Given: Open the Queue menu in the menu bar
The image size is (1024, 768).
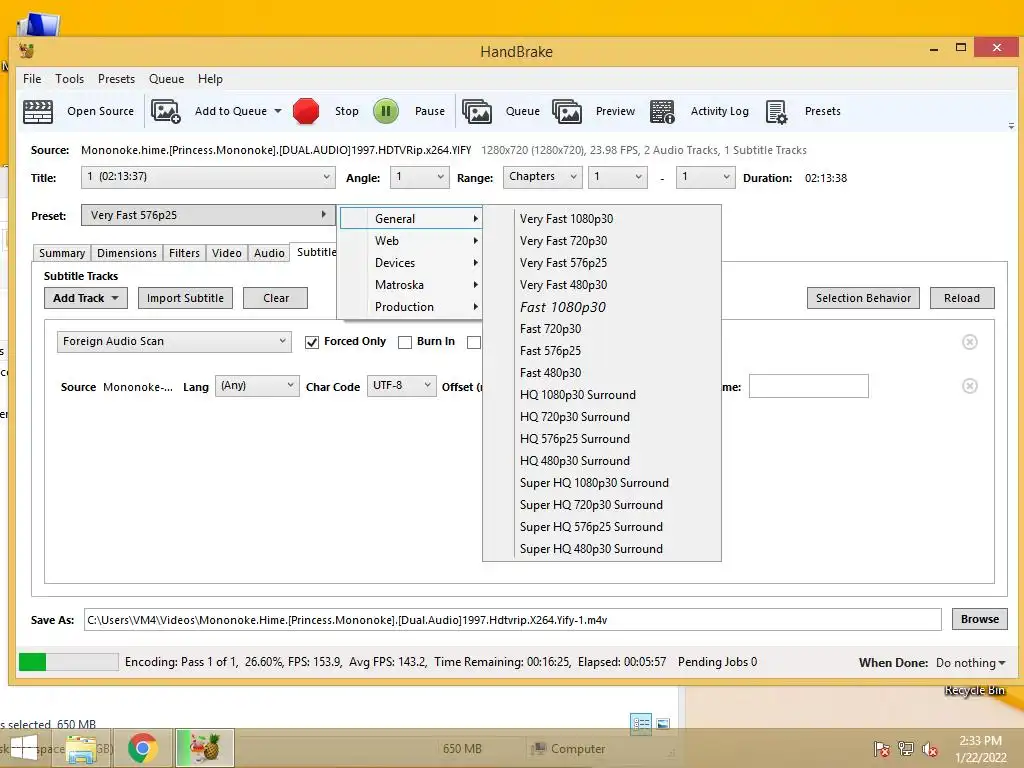Looking at the screenshot, I should click(167, 79).
